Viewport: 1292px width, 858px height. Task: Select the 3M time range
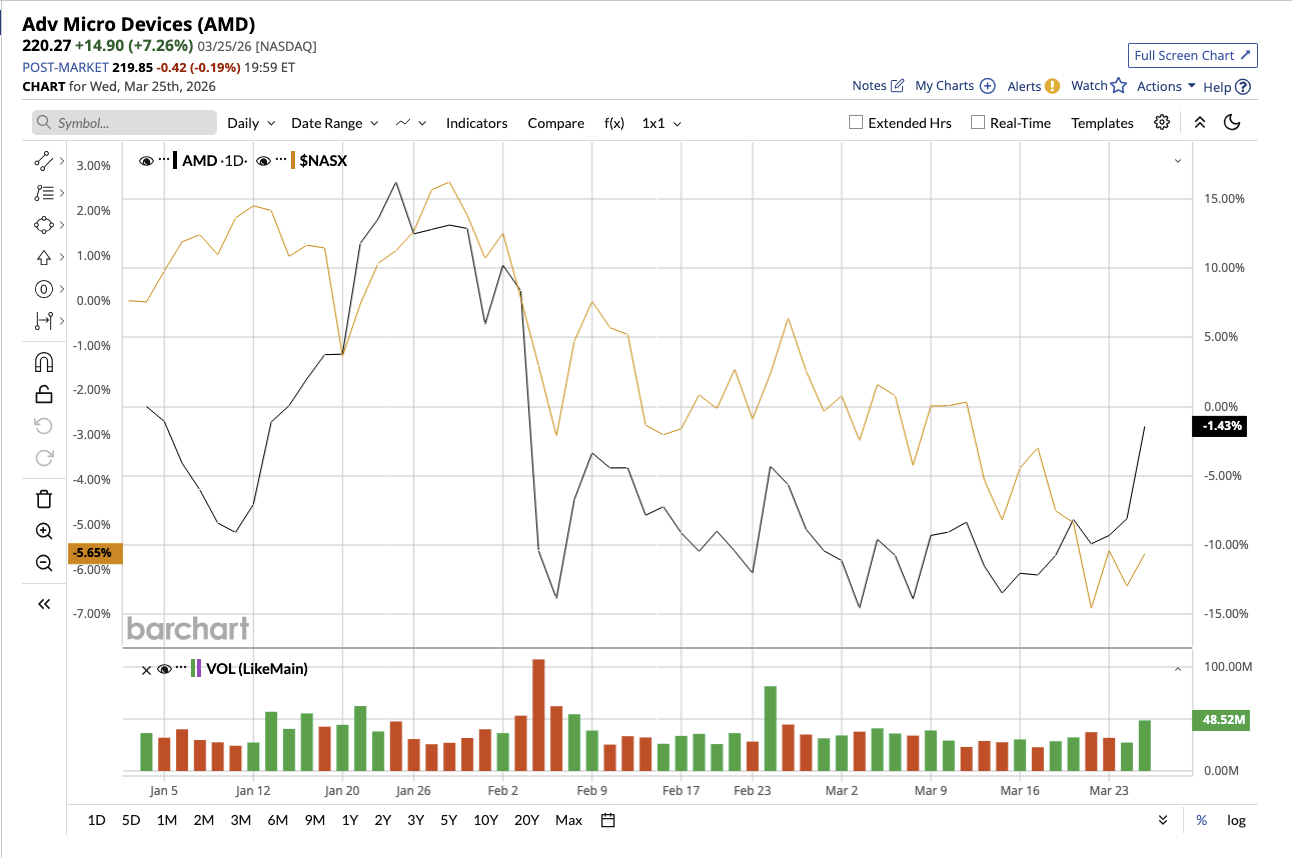coord(240,820)
